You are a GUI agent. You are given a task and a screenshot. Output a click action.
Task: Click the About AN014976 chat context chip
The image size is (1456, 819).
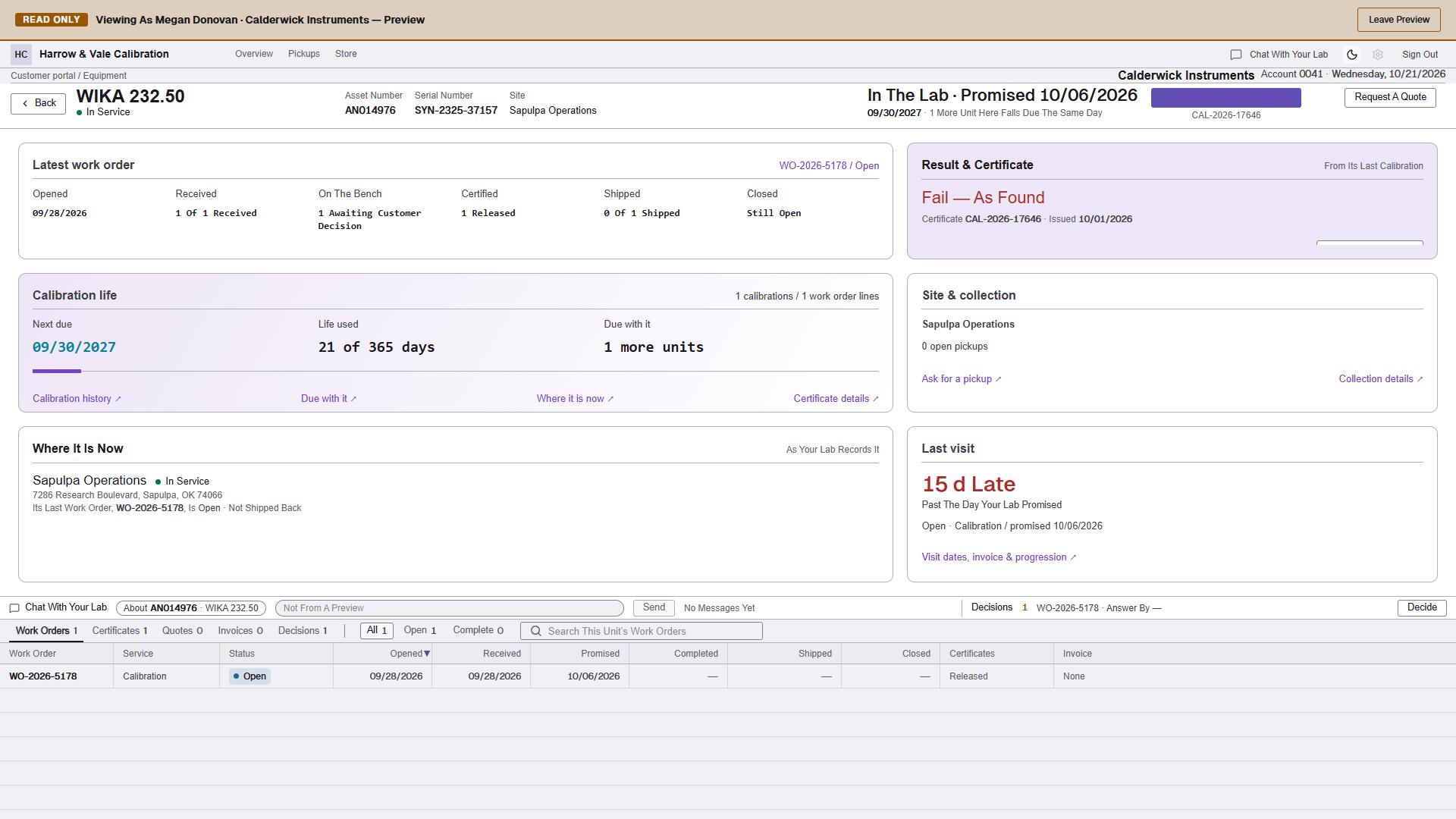(x=191, y=608)
